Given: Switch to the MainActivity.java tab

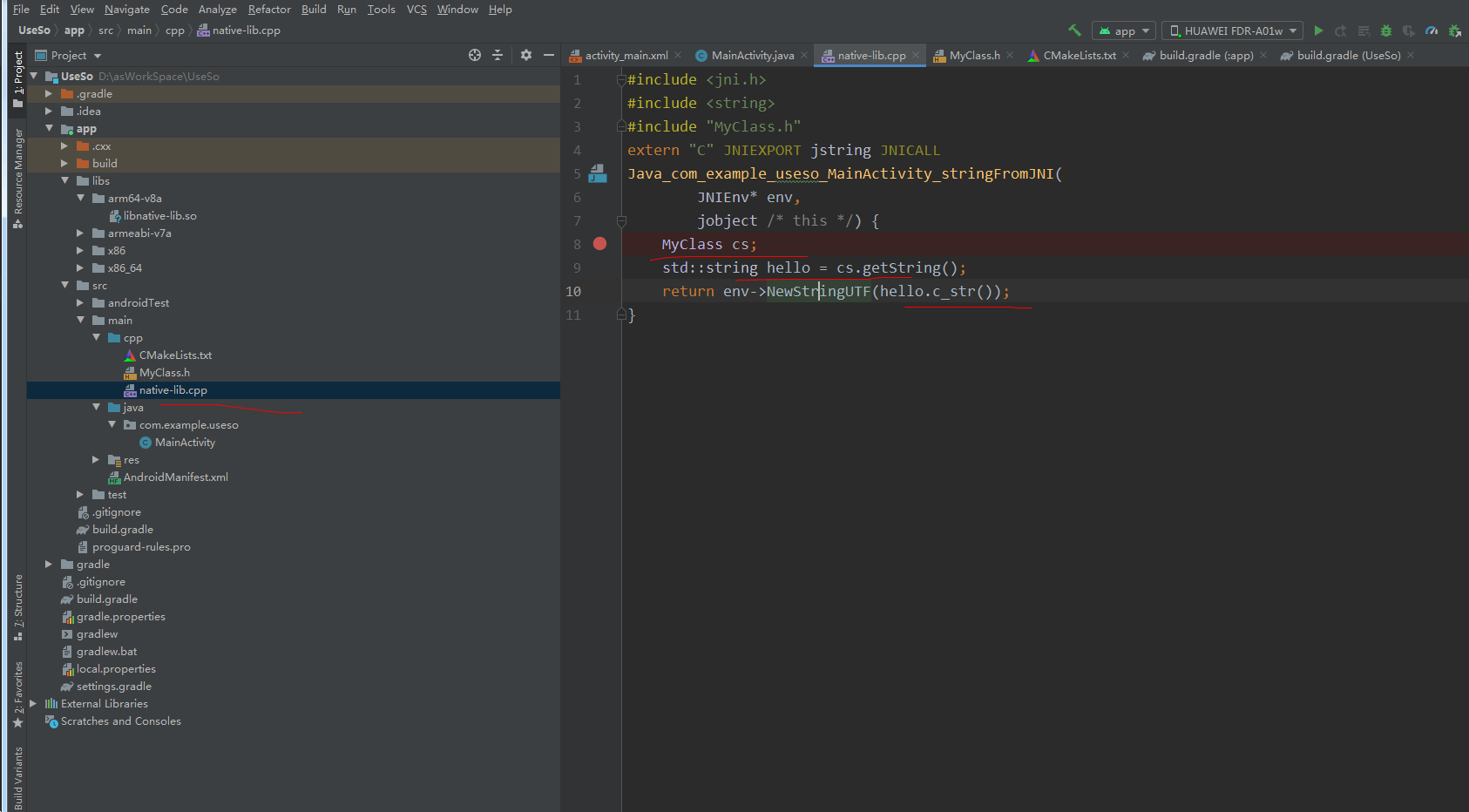Looking at the screenshot, I should tap(749, 55).
